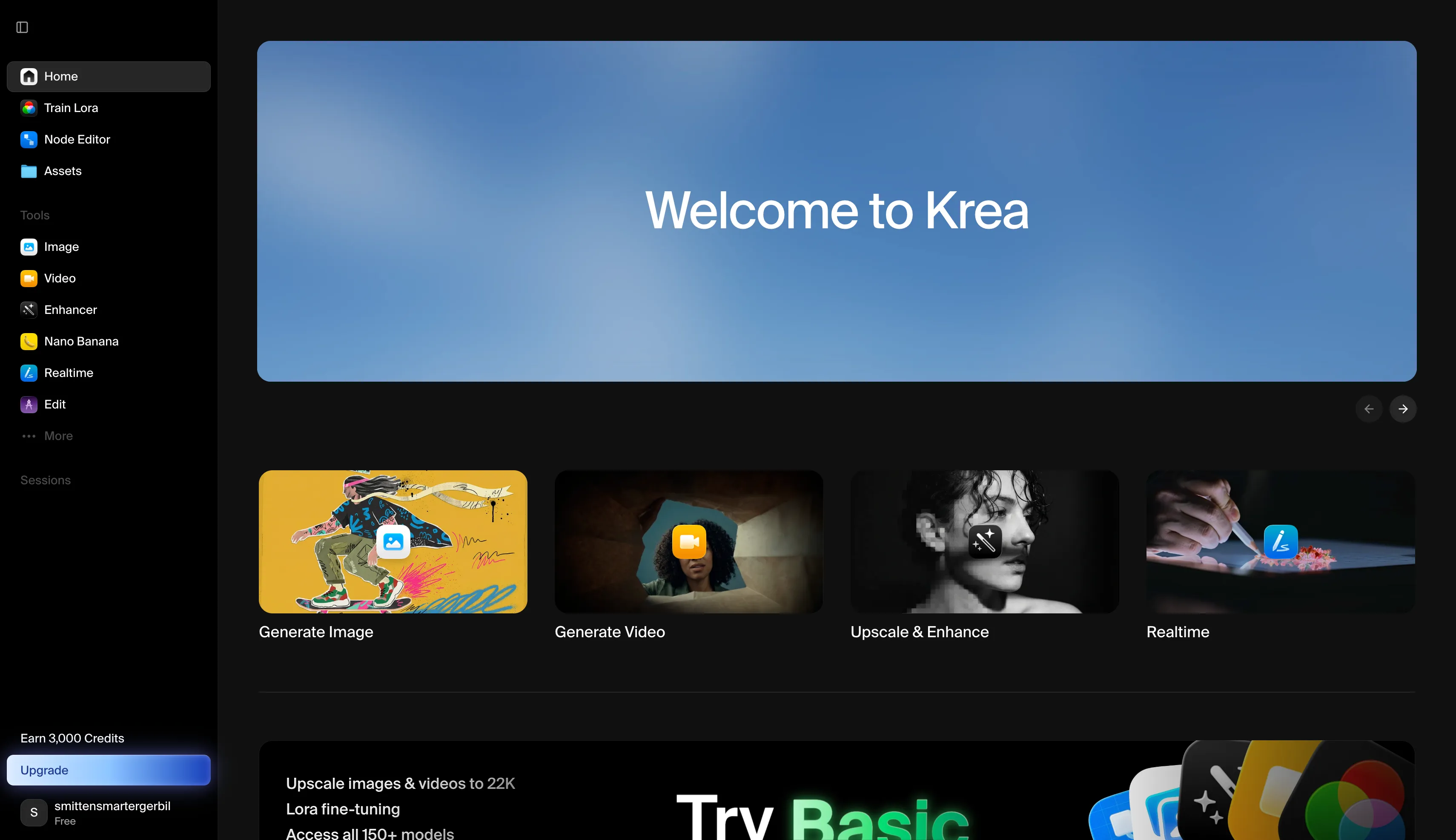Viewport: 1456px width, 840px height.
Task: Open the Enhancer wand icon
Action: (29, 310)
